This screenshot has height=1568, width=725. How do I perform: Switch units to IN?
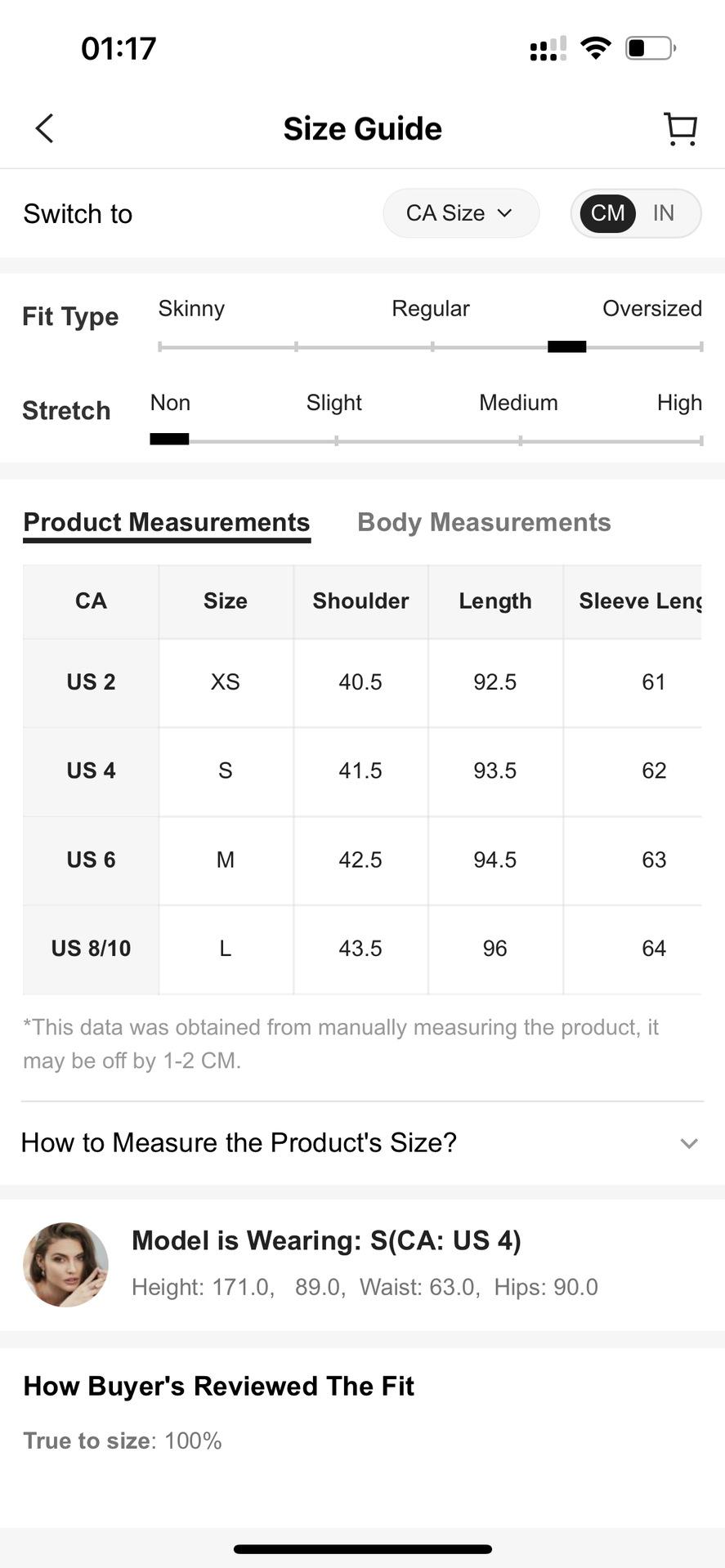point(664,213)
